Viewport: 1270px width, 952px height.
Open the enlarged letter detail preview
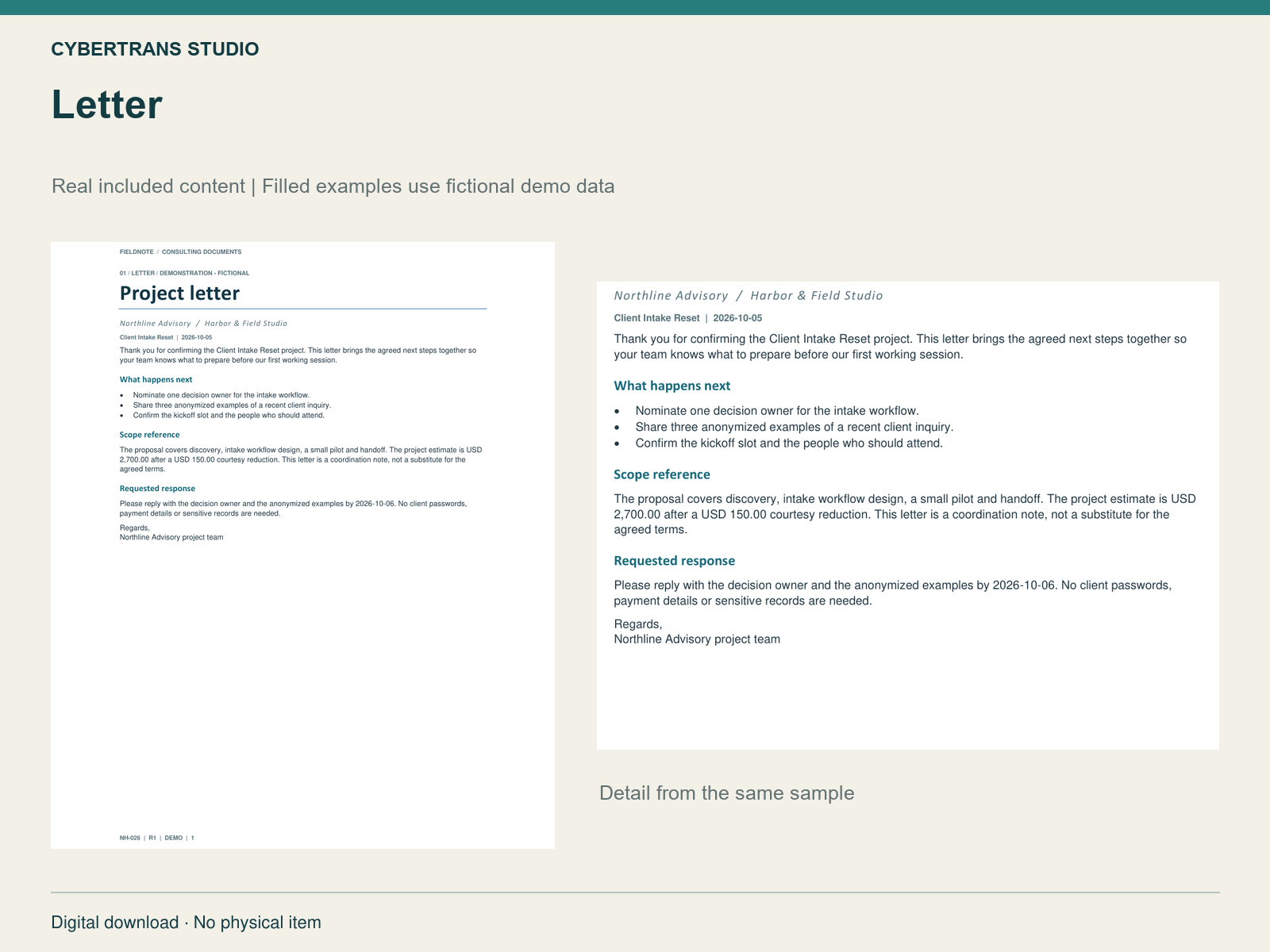(908, 516)
